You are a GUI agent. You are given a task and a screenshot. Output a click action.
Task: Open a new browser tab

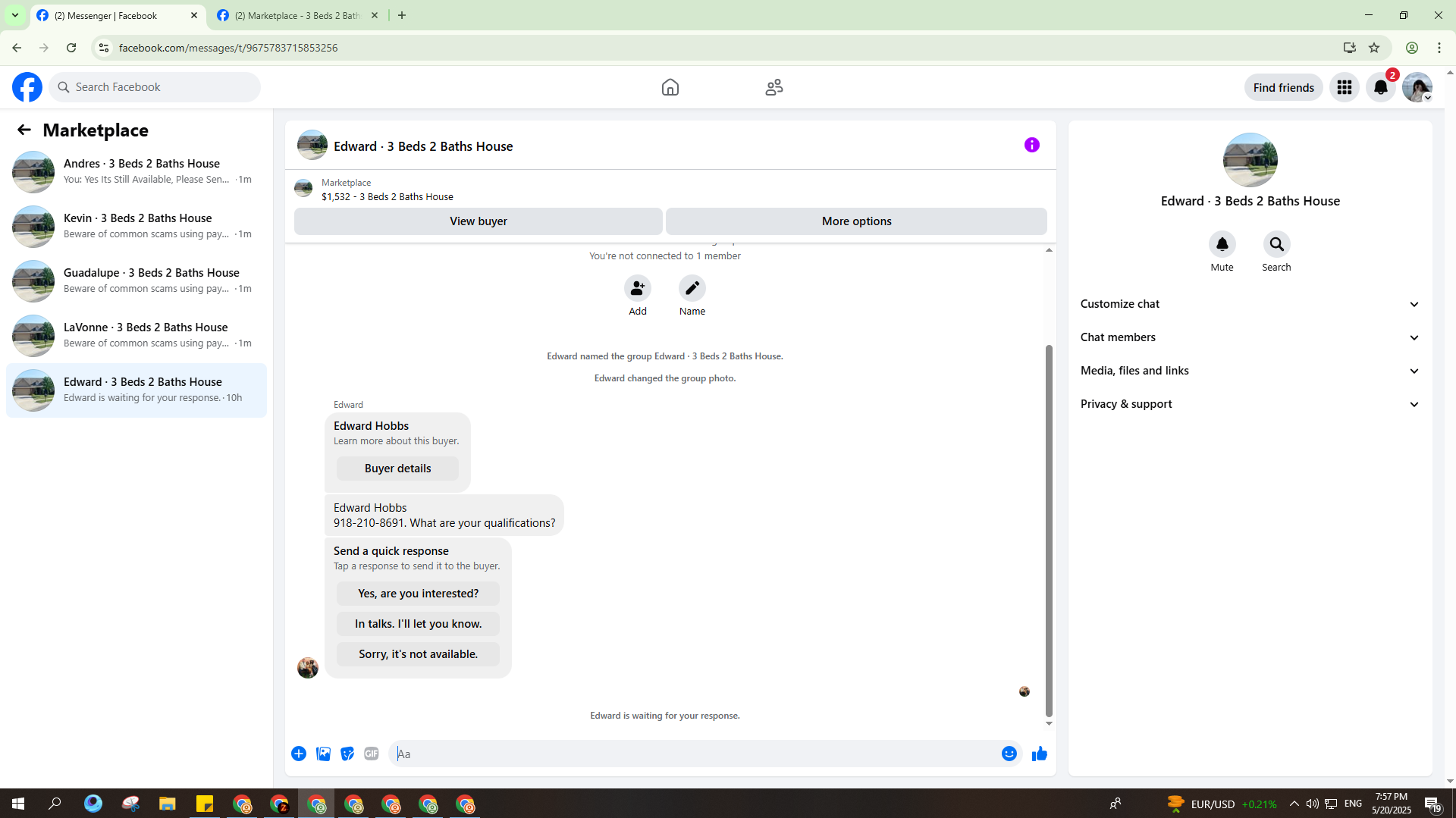(402, 15)
